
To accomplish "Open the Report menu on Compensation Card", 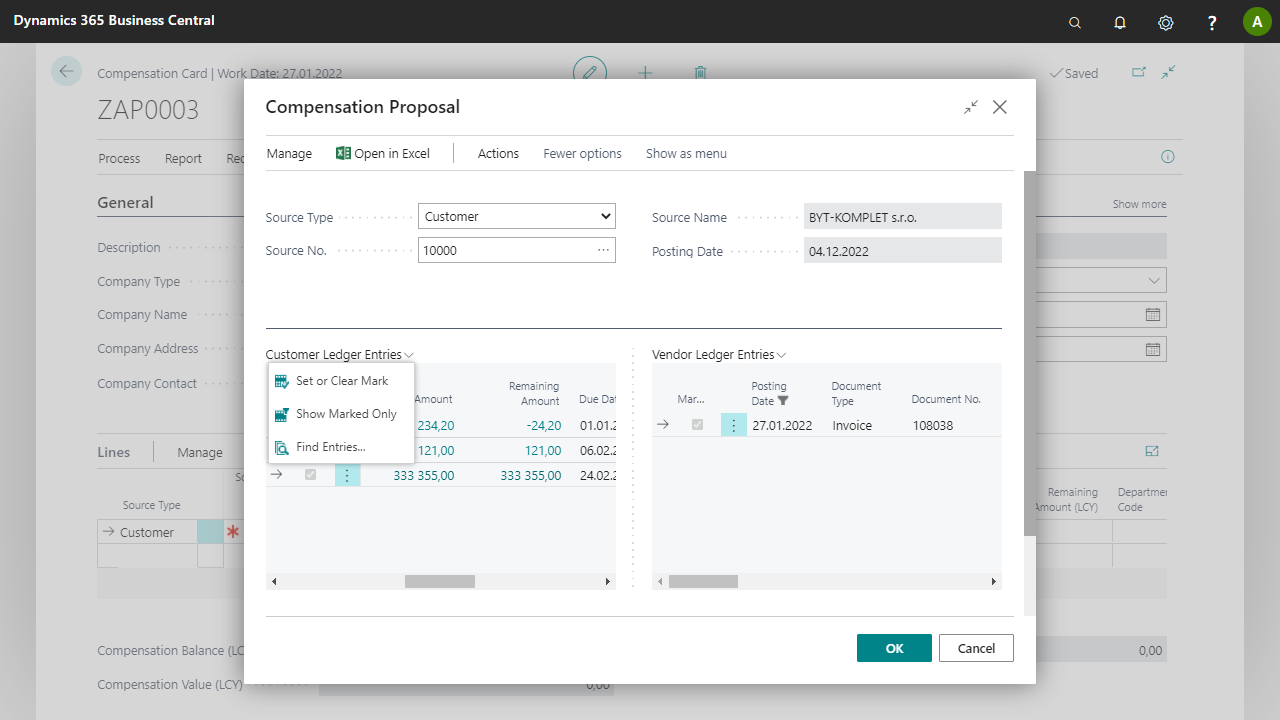I will pyautogui.click(x=183, y=158).
